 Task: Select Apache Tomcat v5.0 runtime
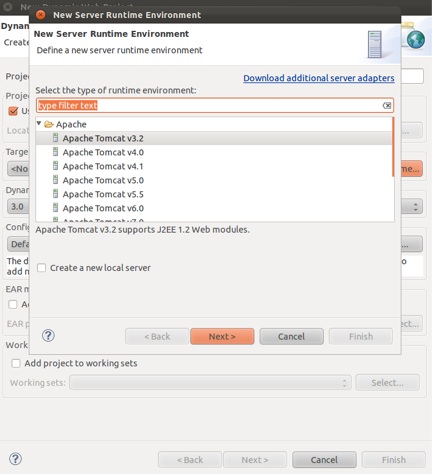214,180
